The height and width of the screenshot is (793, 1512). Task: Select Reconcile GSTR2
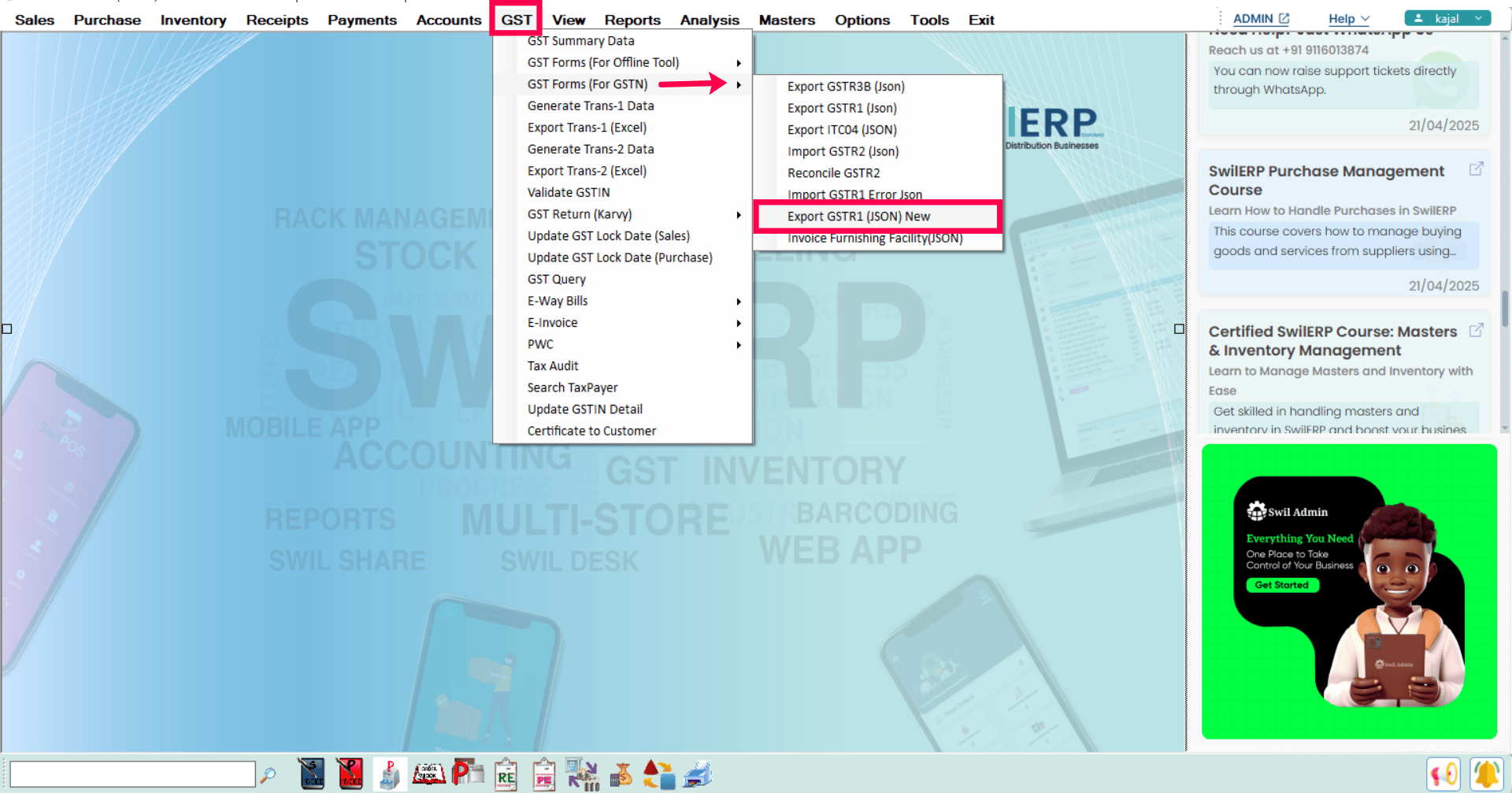point(833,173)
